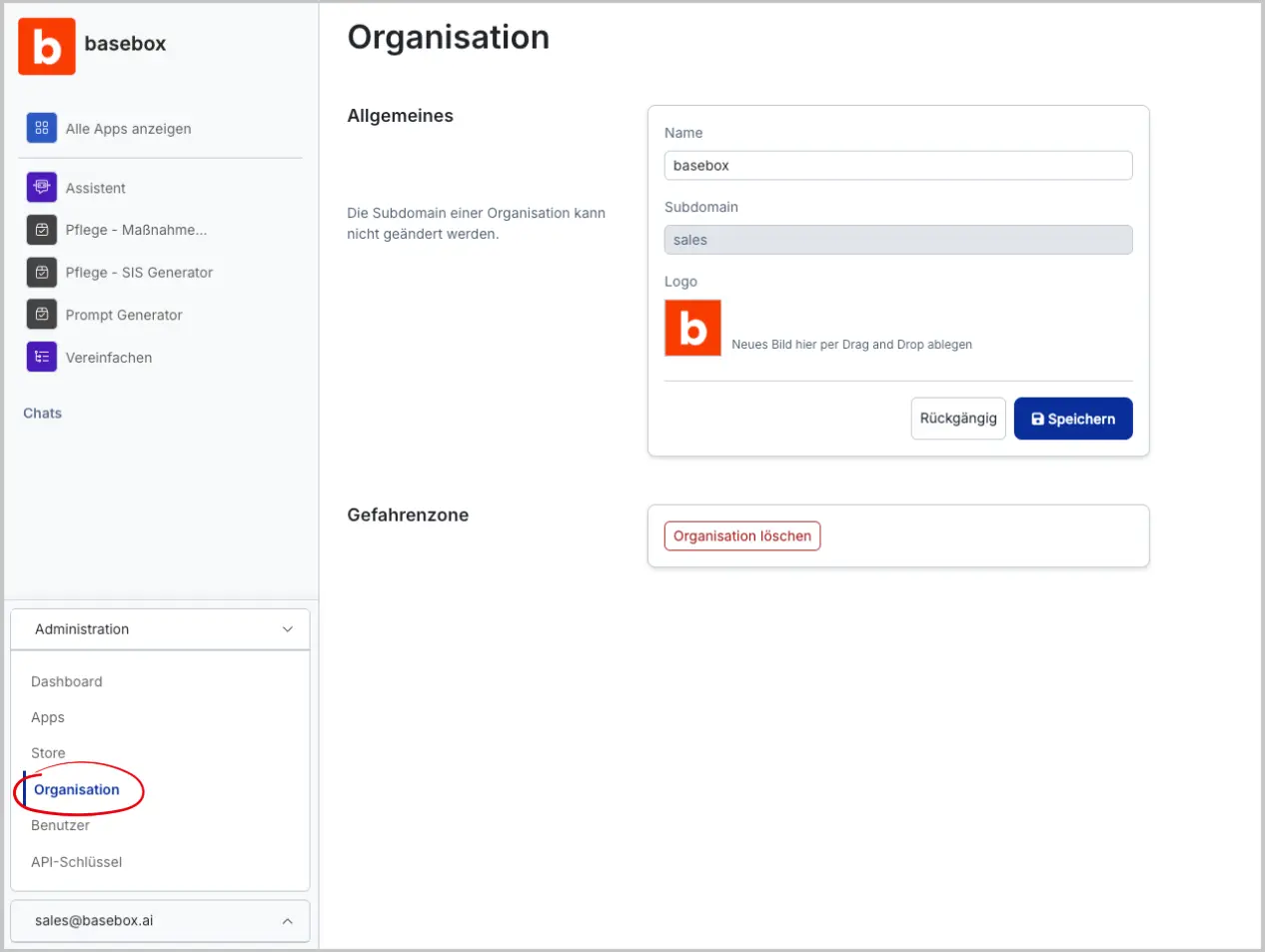Click inside the Name input field
The width and height of the screenshot is (1265, 952).
tap(897, 165)
